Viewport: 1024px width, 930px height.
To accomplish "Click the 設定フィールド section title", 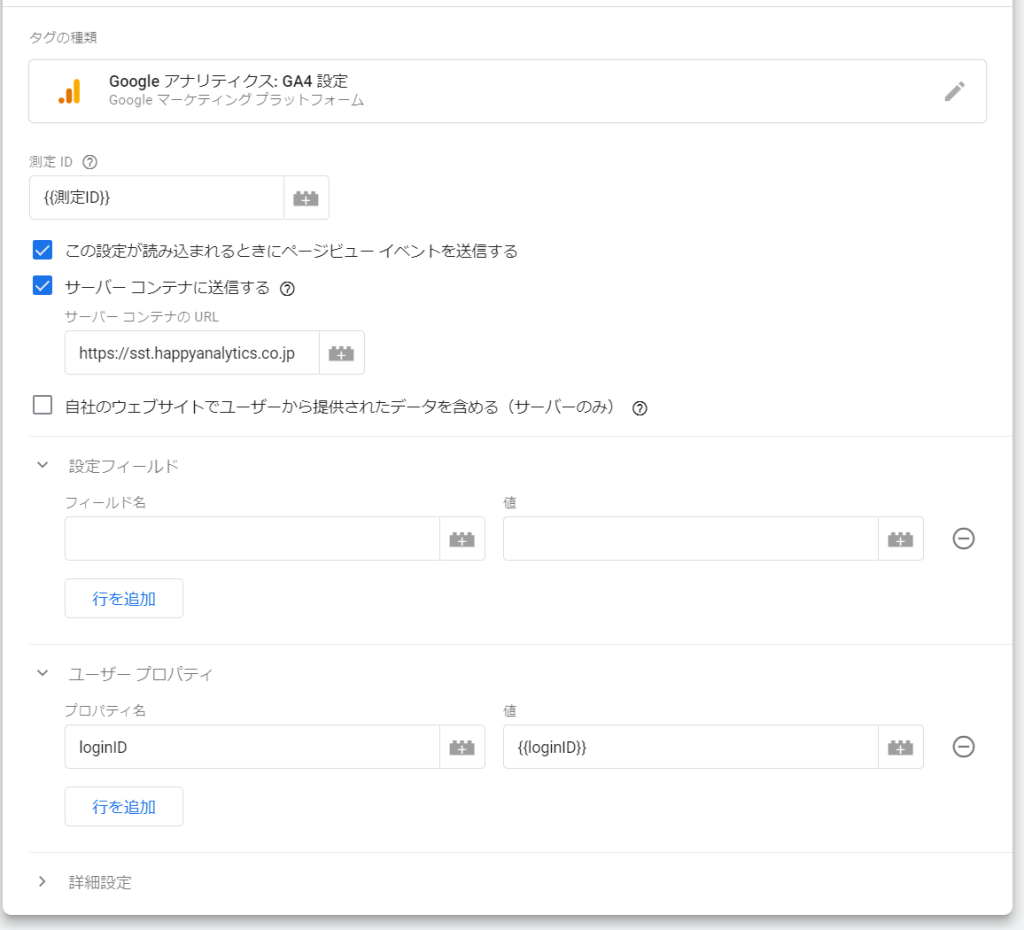I will tap(123, 466).
